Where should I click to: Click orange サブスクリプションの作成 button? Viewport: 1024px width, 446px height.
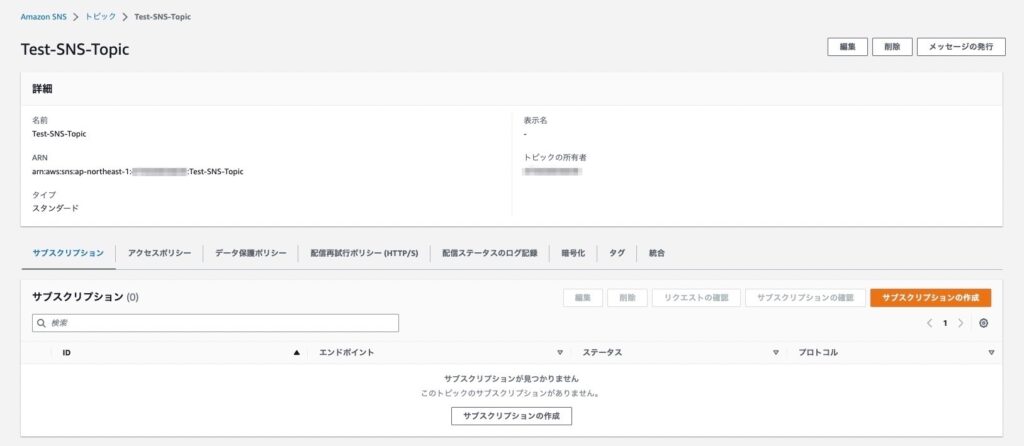(x=931, y=298)
